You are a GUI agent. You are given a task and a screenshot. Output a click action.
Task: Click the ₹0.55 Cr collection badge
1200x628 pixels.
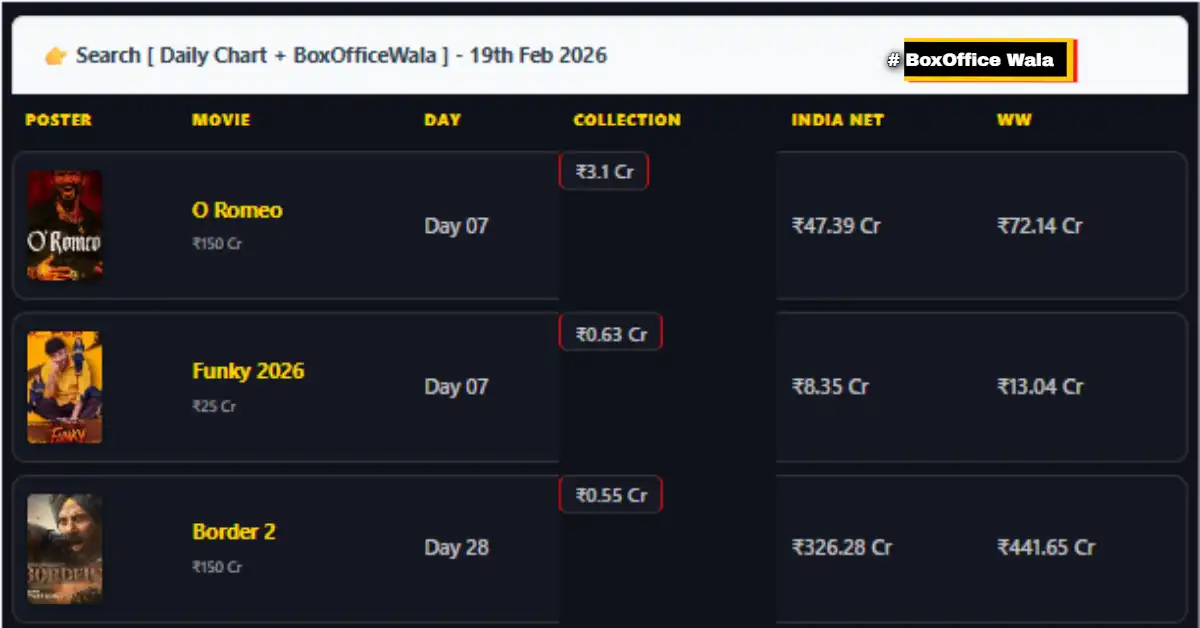610,493
